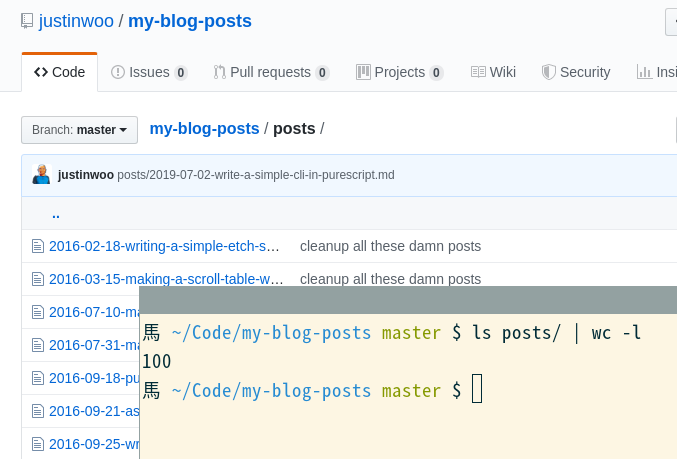Open file 2016-02-18-writing-a-simple-etch-s…
The height and width of the screenshot is (459, 677).
pos(164,246)
